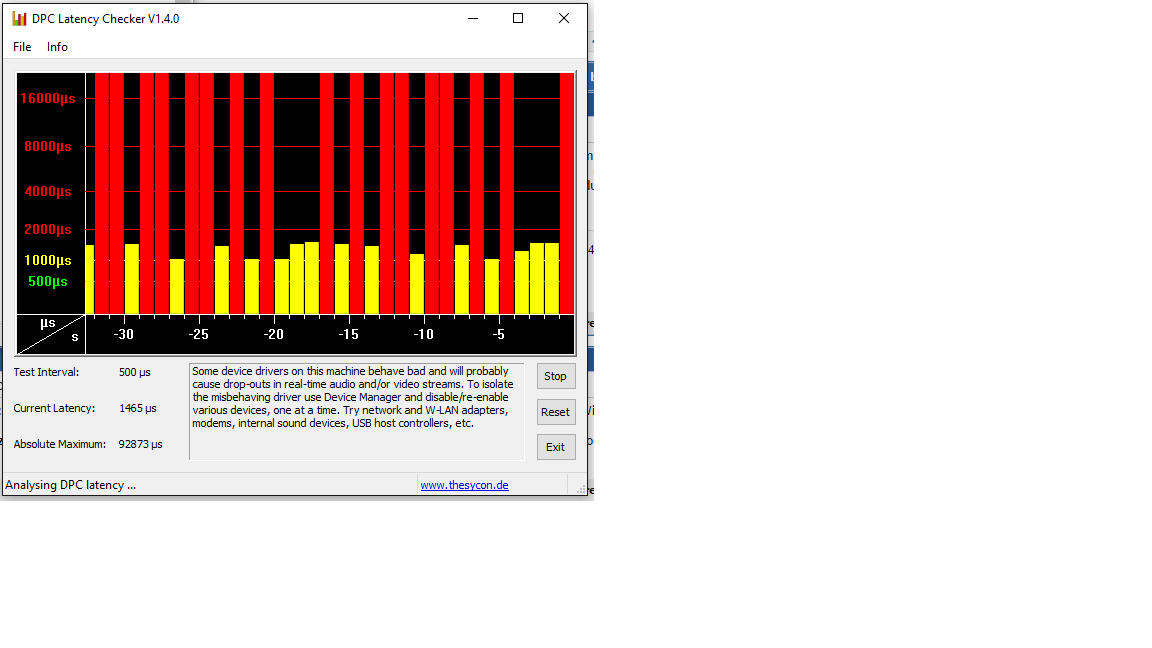The image size is (1152, 648).
Task: Click the -15 time axis label
Action: [x=348, y=334]
